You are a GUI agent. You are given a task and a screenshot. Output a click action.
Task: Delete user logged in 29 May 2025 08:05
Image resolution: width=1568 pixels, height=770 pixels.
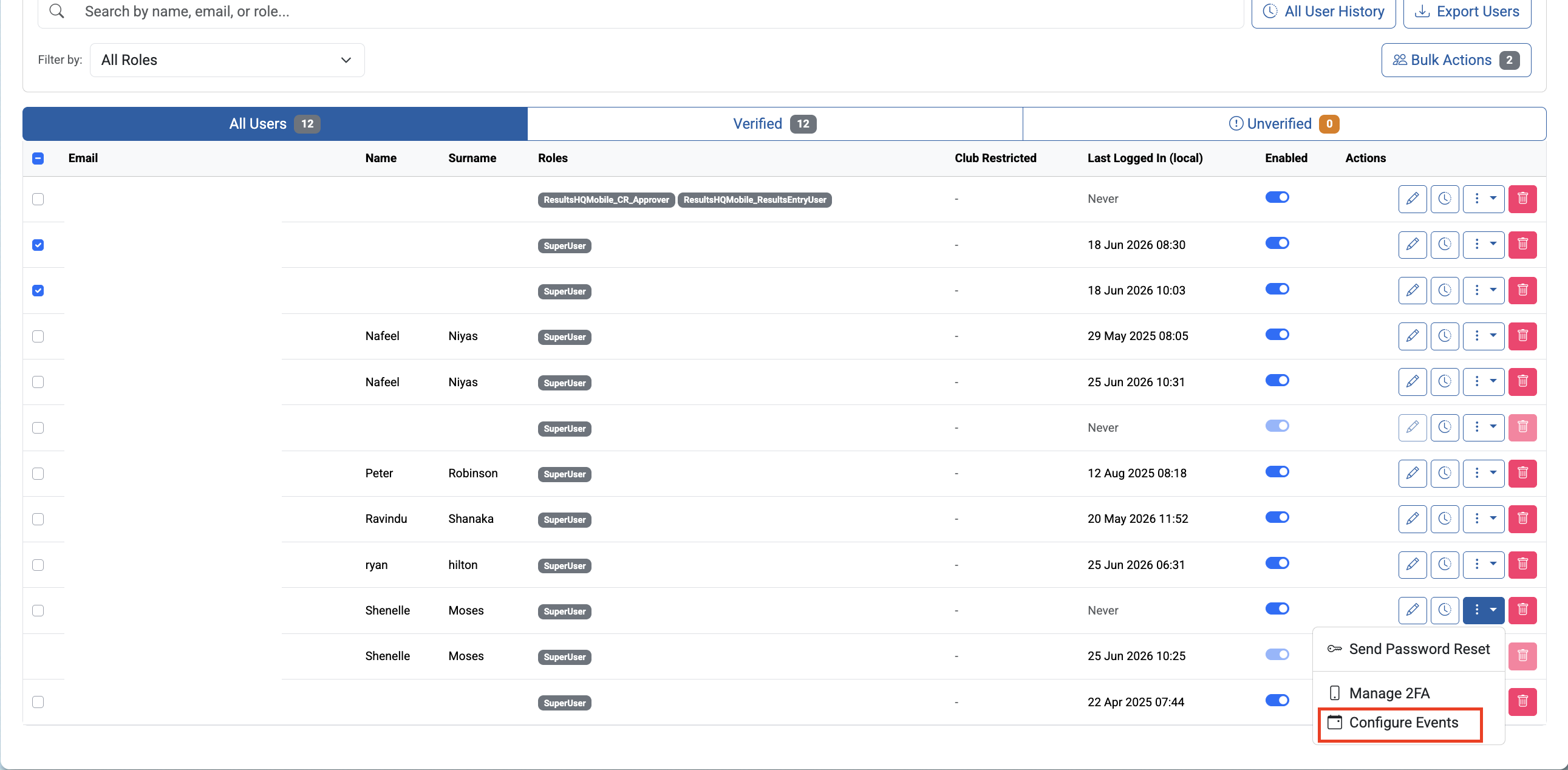pyautogui.click(x=1522, y=336)
